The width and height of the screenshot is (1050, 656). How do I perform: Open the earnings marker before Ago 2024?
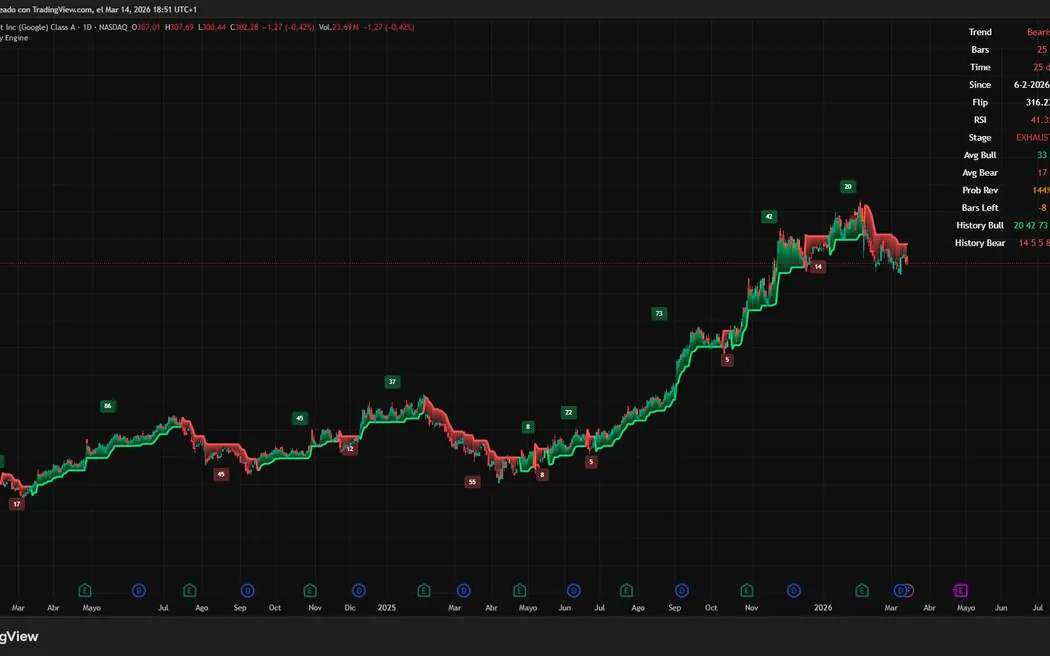point(190,590)
